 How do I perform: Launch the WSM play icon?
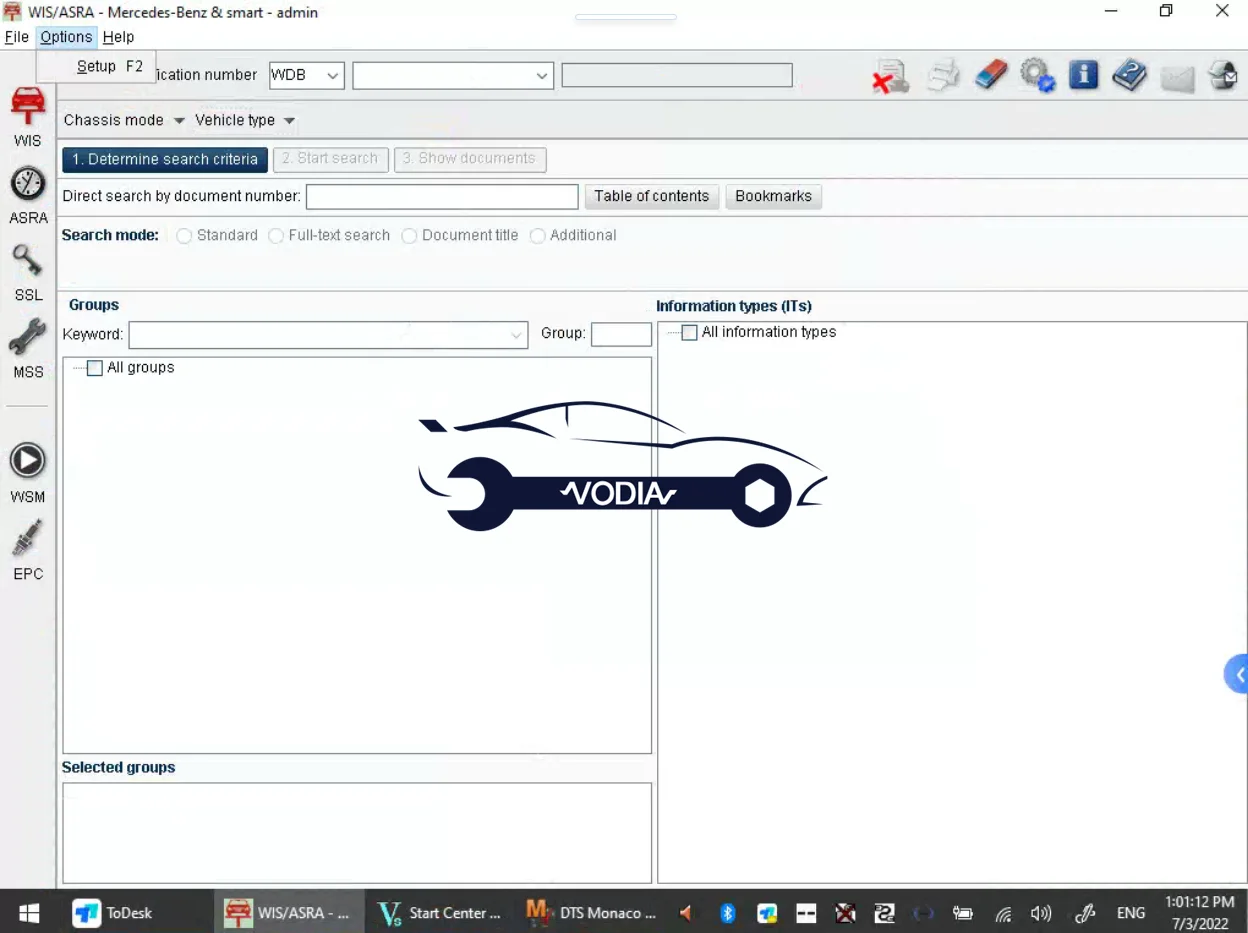point(28,461)
